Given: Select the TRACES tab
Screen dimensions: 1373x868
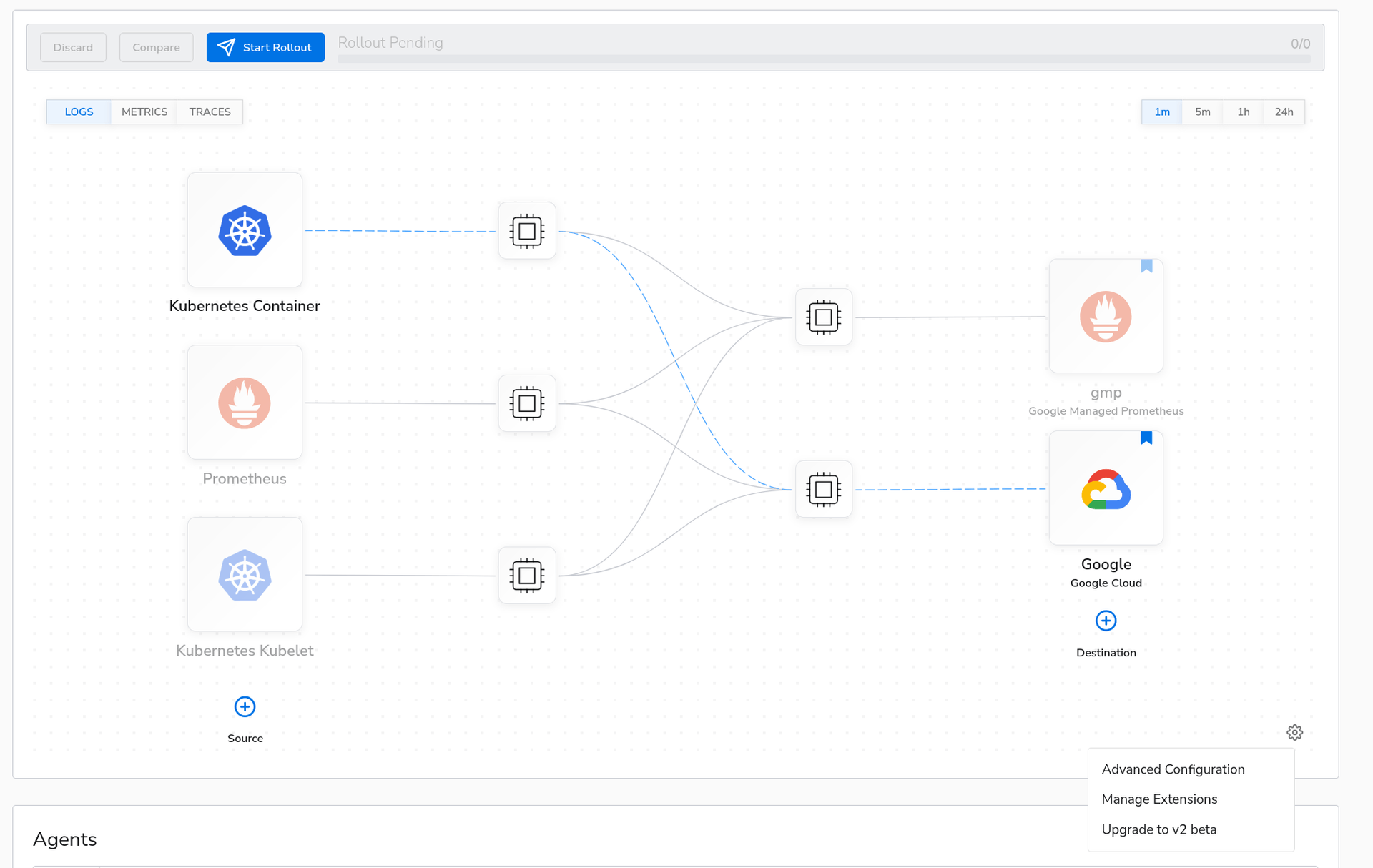Looking at the screenshot, I should [210, 112].
